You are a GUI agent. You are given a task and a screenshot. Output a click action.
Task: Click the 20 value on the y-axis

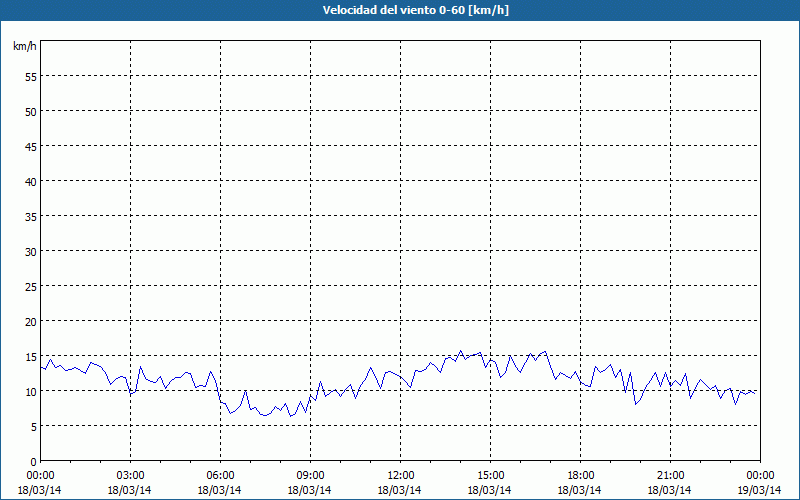pos(31,321)
